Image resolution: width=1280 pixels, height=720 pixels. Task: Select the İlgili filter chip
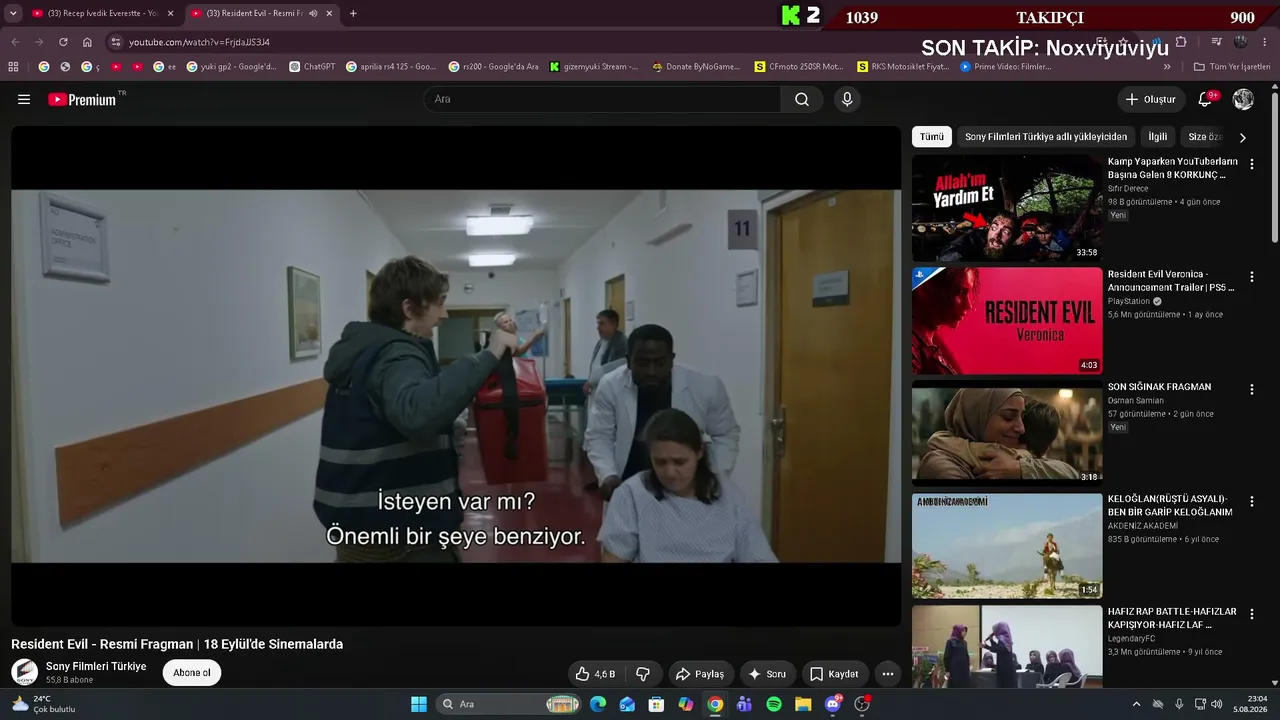click(x=1158, y=137)
